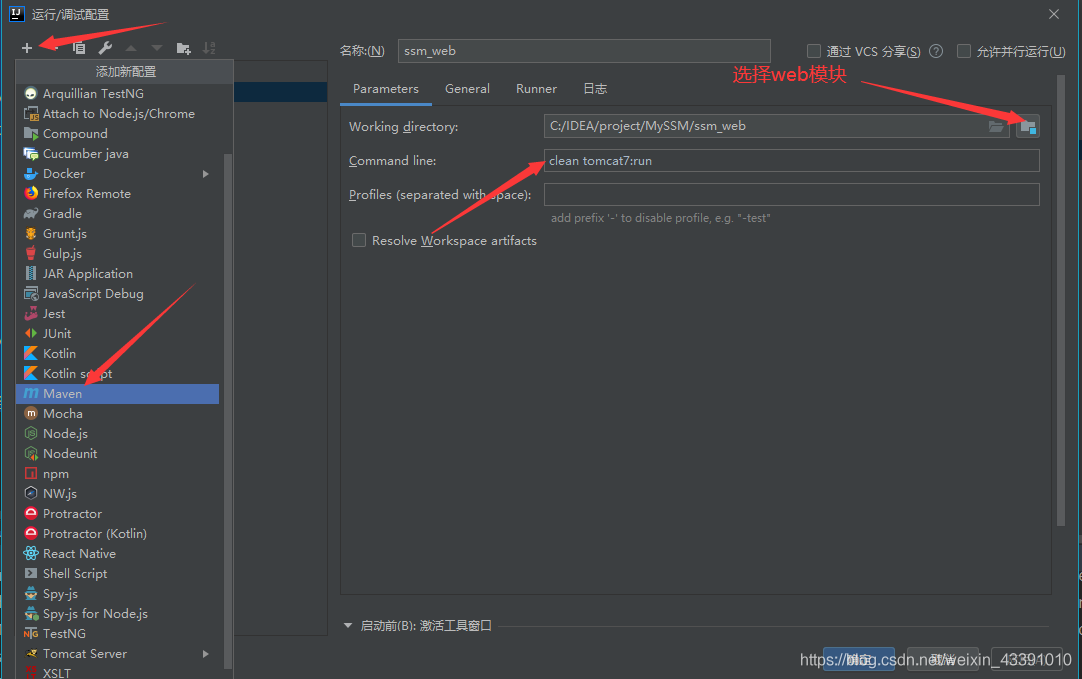
Task: Select the JAR Application icon
Action: [30, 273]
